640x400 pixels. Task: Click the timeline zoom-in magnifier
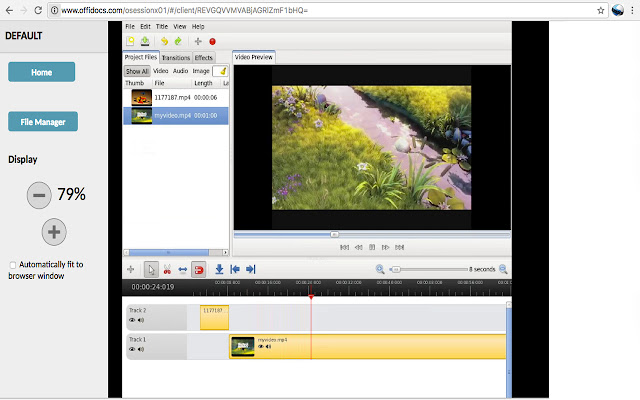[x=503, y=269]
